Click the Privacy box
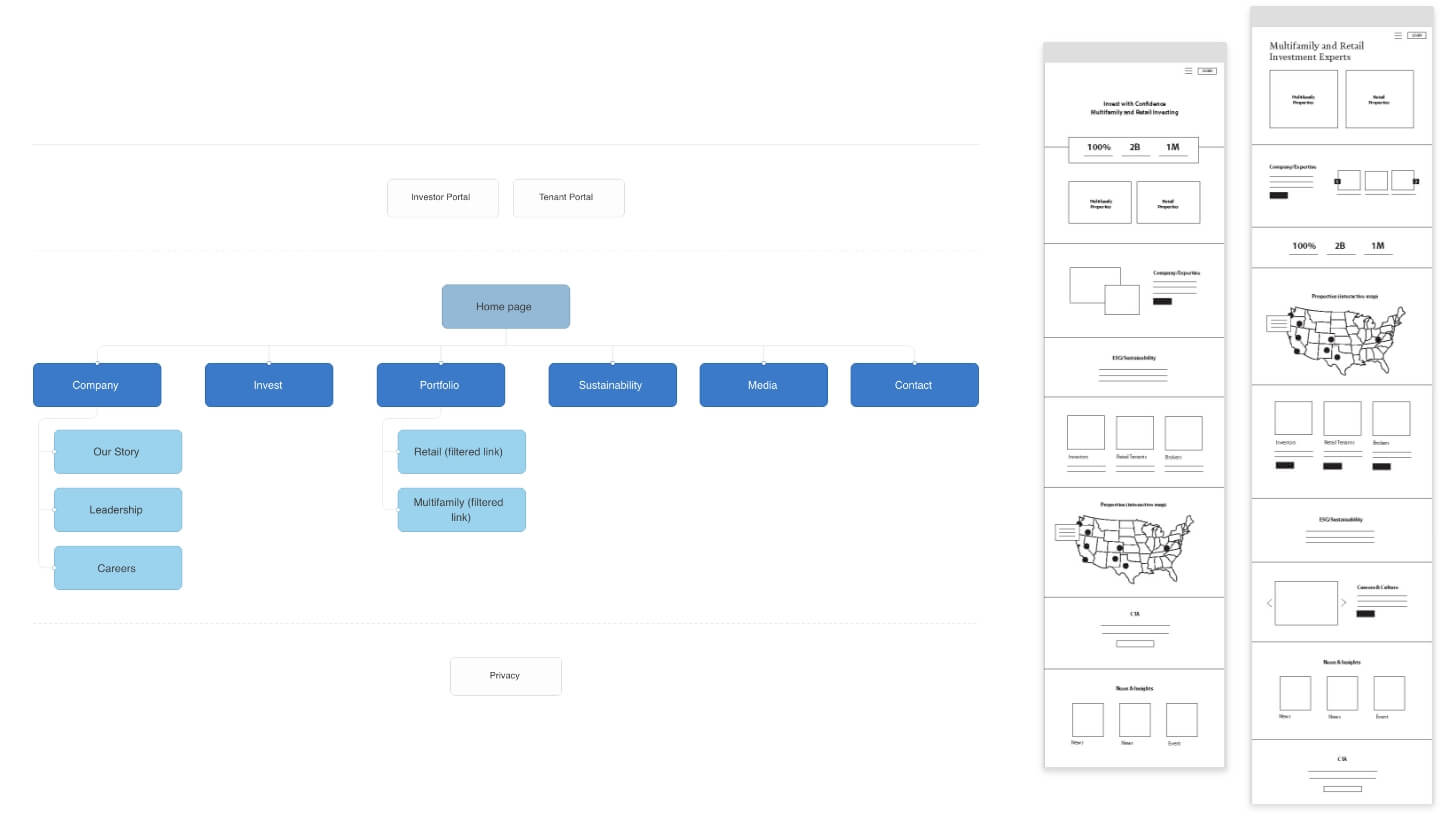Screen dimensions: 1443x817 (505, 676)
